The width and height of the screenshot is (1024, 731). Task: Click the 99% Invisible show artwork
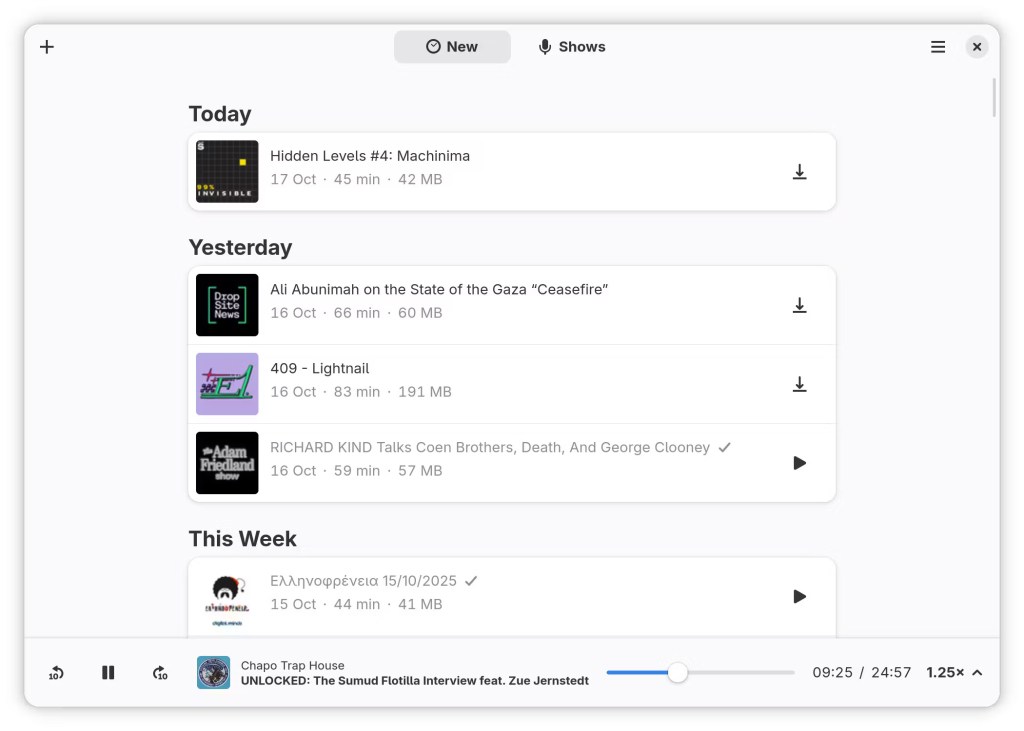click(227, 172)
